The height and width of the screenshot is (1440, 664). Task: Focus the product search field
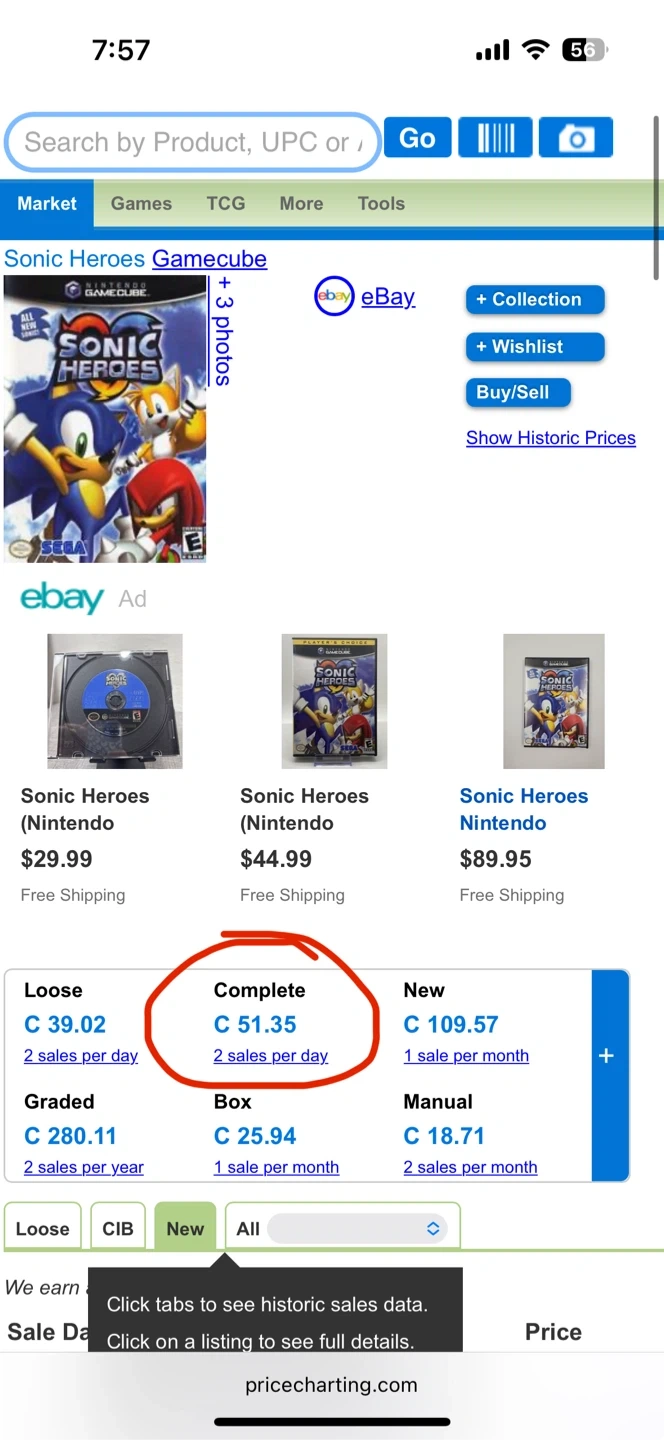click(x=190, y=142)
